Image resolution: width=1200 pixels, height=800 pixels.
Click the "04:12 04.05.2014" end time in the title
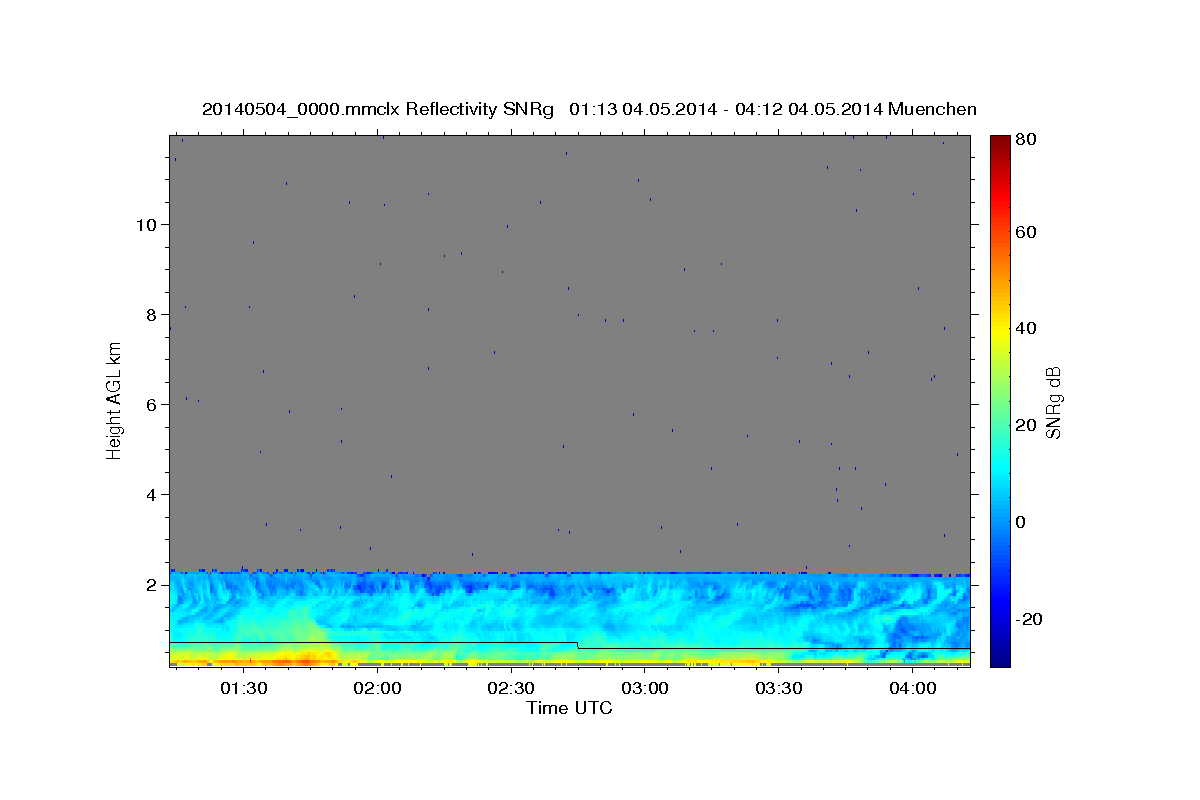[x=808, y=109]
